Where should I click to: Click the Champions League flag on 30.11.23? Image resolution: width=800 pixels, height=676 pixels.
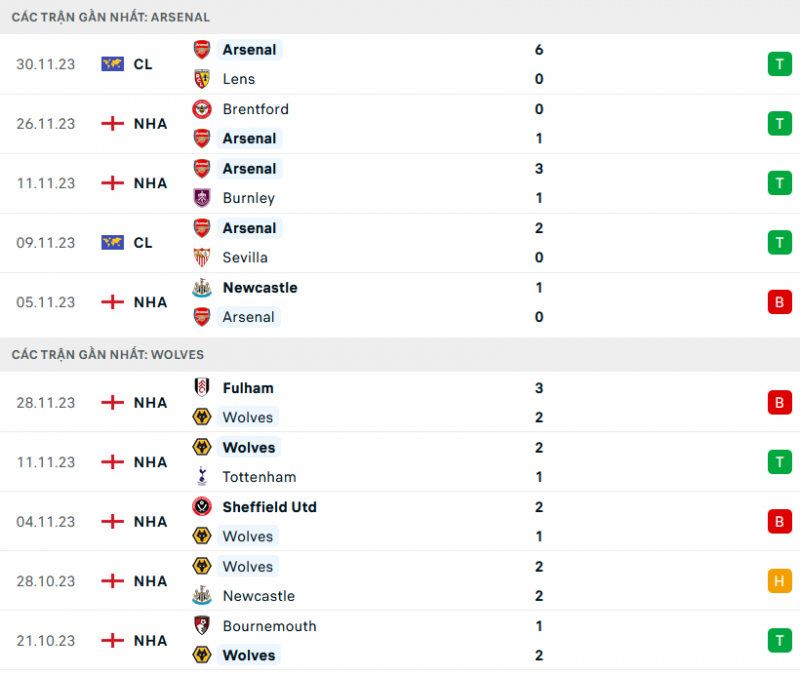click(112, 64)
